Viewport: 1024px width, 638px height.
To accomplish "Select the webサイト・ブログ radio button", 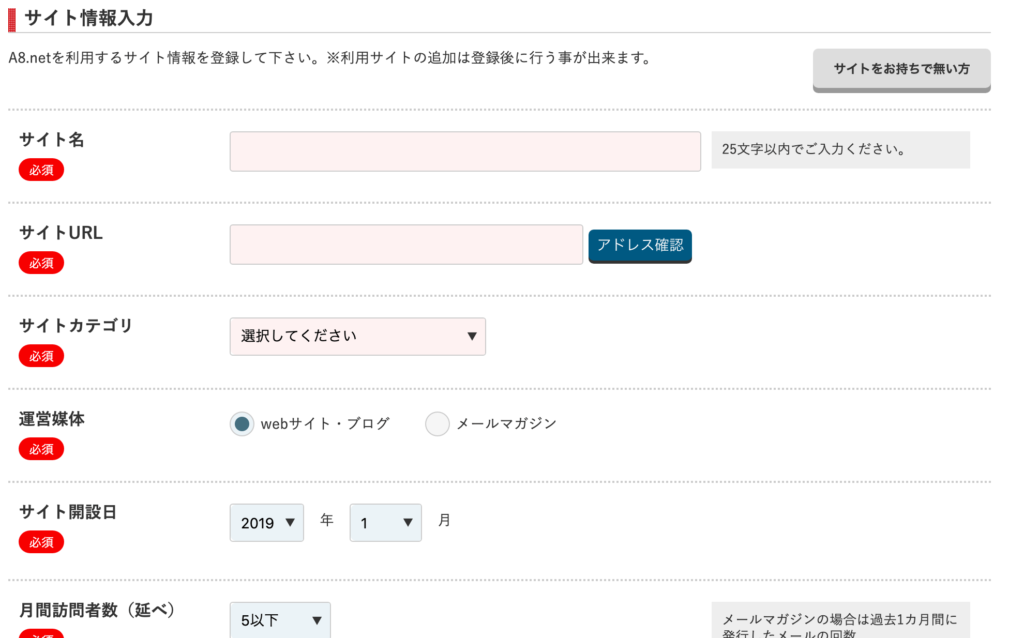I will 241,424.
